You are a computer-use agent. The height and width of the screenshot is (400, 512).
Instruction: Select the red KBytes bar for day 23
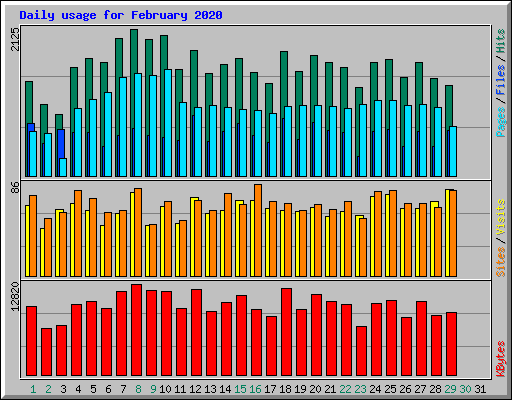tap(361, 351)
